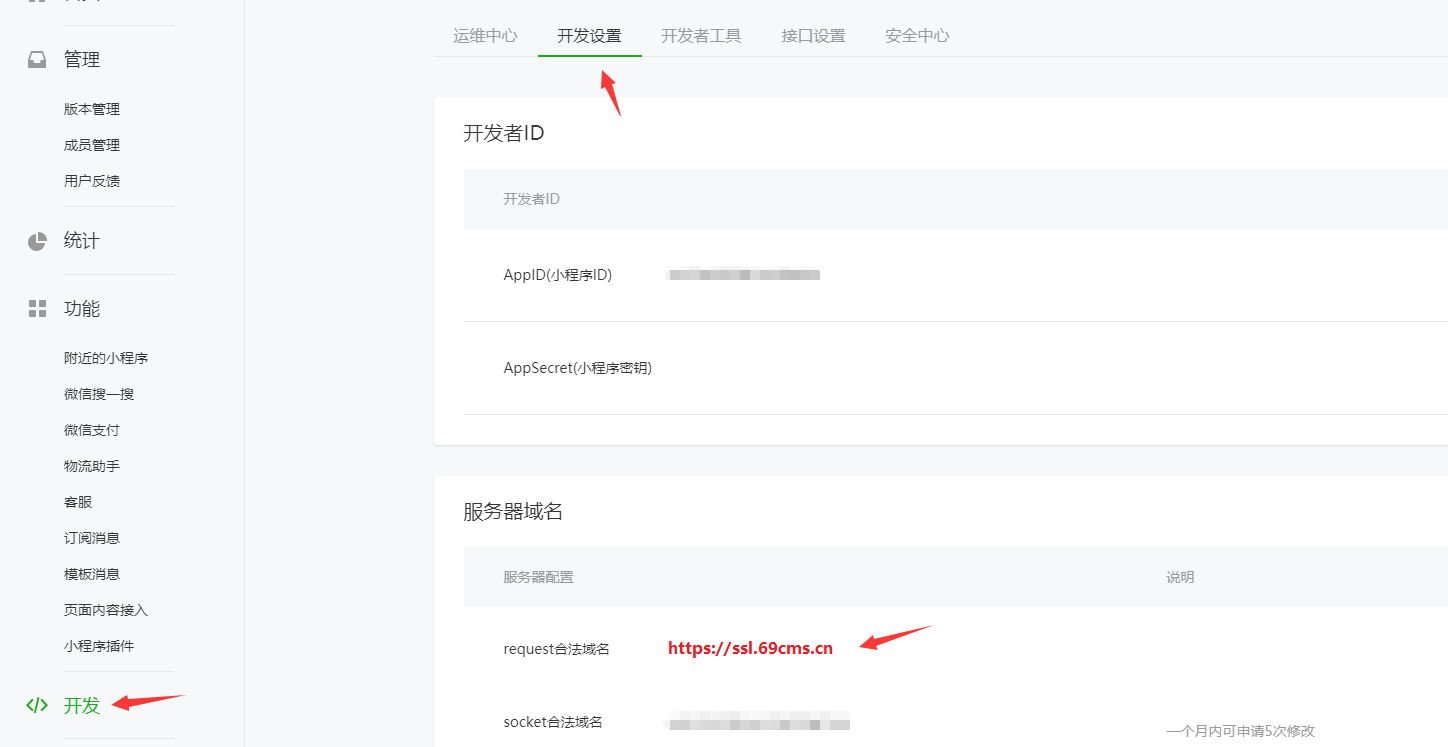This screenshot has height=747, width=1448.
Task: Click the 管理 inbox tray icon
Action: [x=37, y=60]
